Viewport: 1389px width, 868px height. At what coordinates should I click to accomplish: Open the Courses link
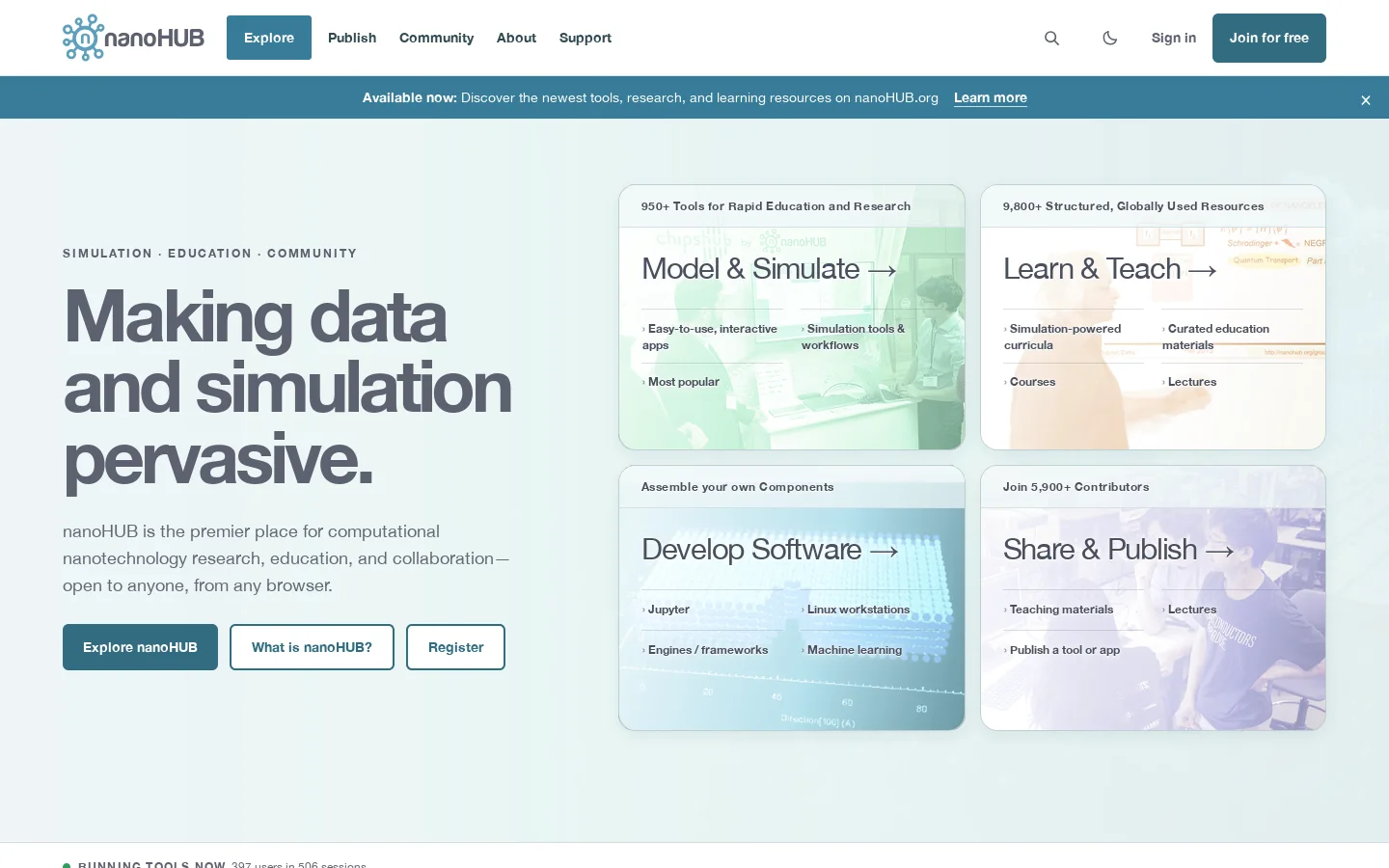(x=1030, y=382)
